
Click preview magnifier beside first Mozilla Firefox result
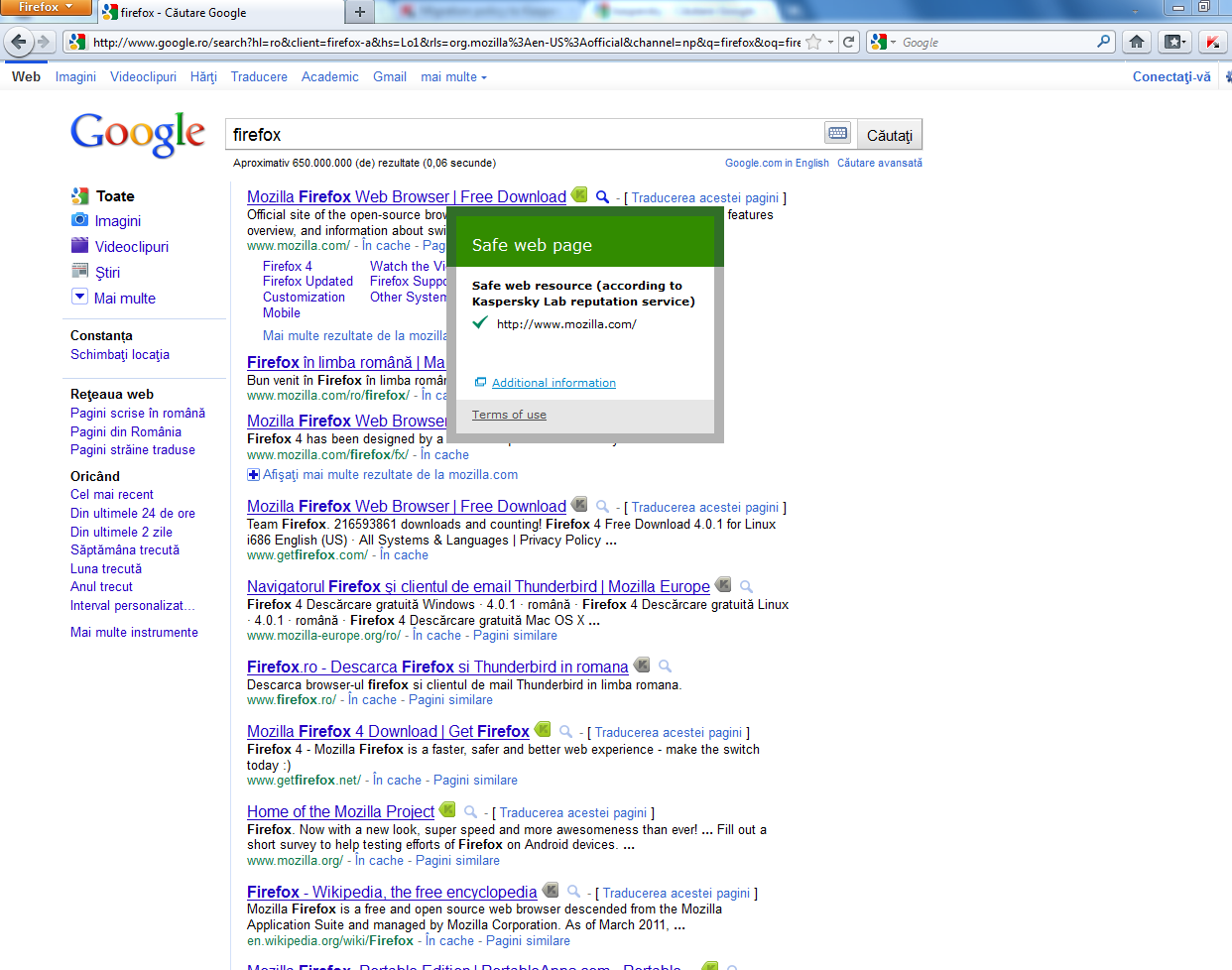[x=602, y=197]
